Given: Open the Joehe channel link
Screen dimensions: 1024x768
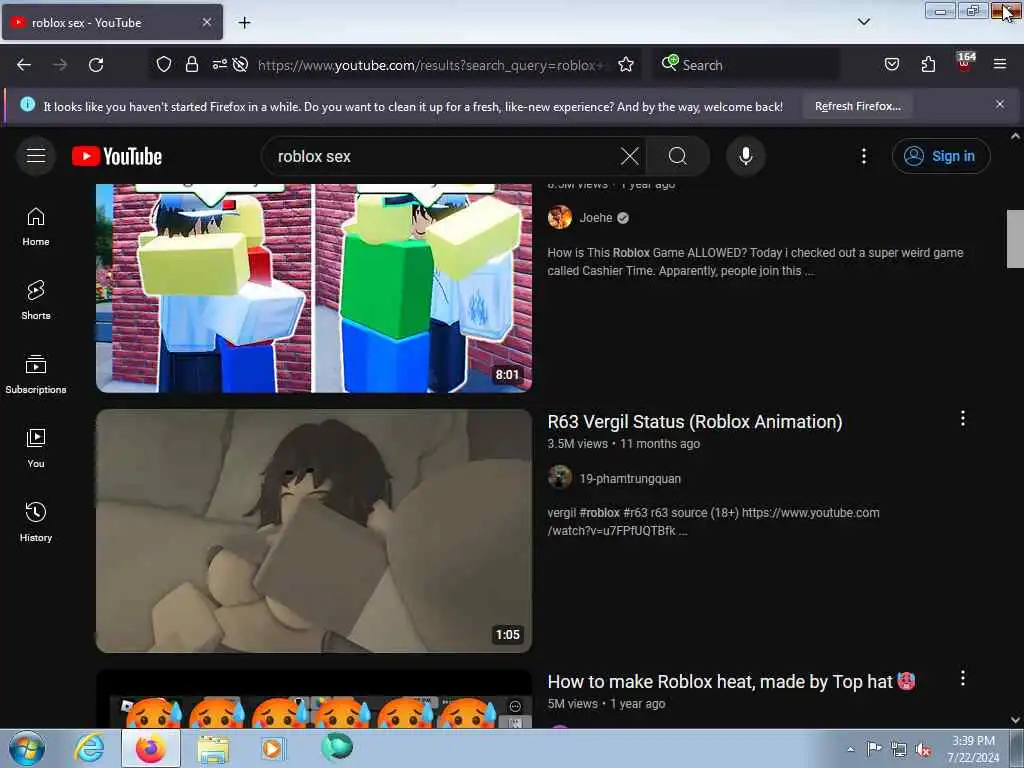Looking at the screenshot, I should click(596, 217).
